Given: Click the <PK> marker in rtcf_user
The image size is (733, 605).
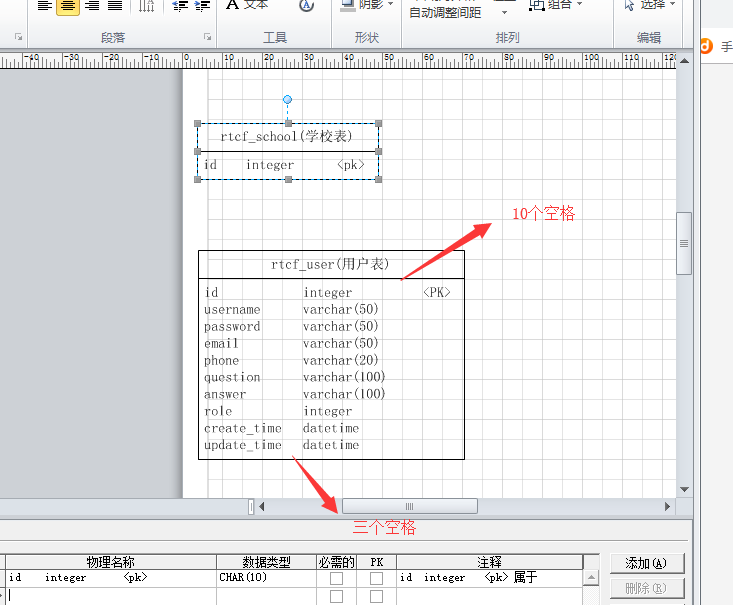Looking at the screenshot, I should click(437, 292).
